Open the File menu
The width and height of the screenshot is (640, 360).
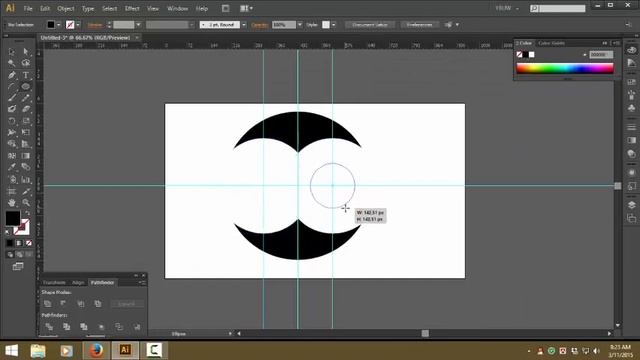28,8
